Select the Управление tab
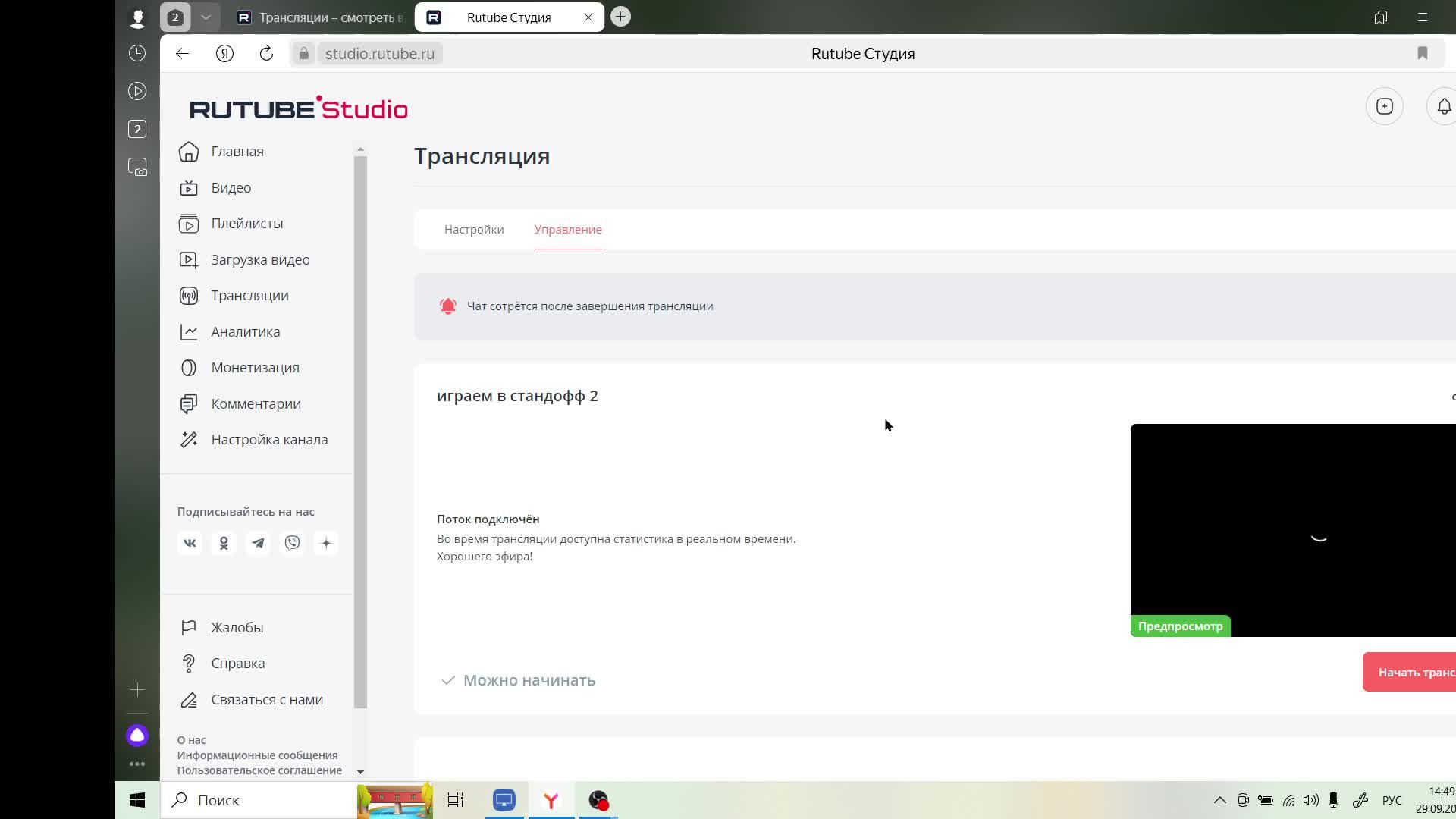 pyautogui.click(x=568, y=230)
